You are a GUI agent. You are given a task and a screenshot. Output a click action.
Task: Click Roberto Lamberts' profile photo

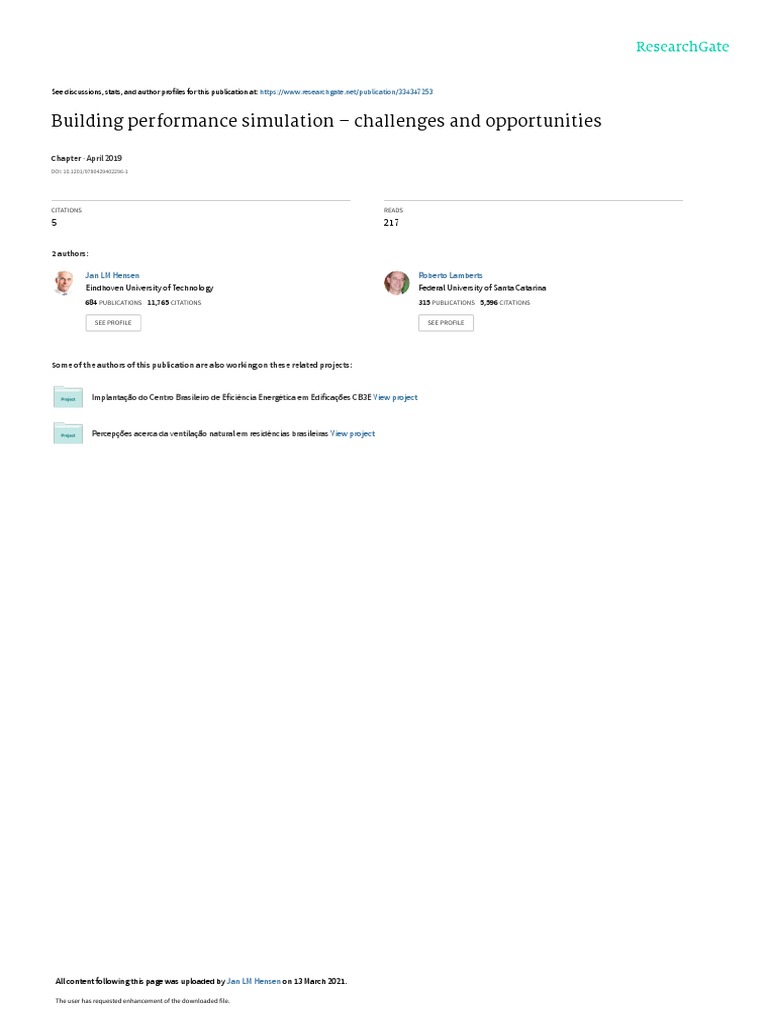396,283
